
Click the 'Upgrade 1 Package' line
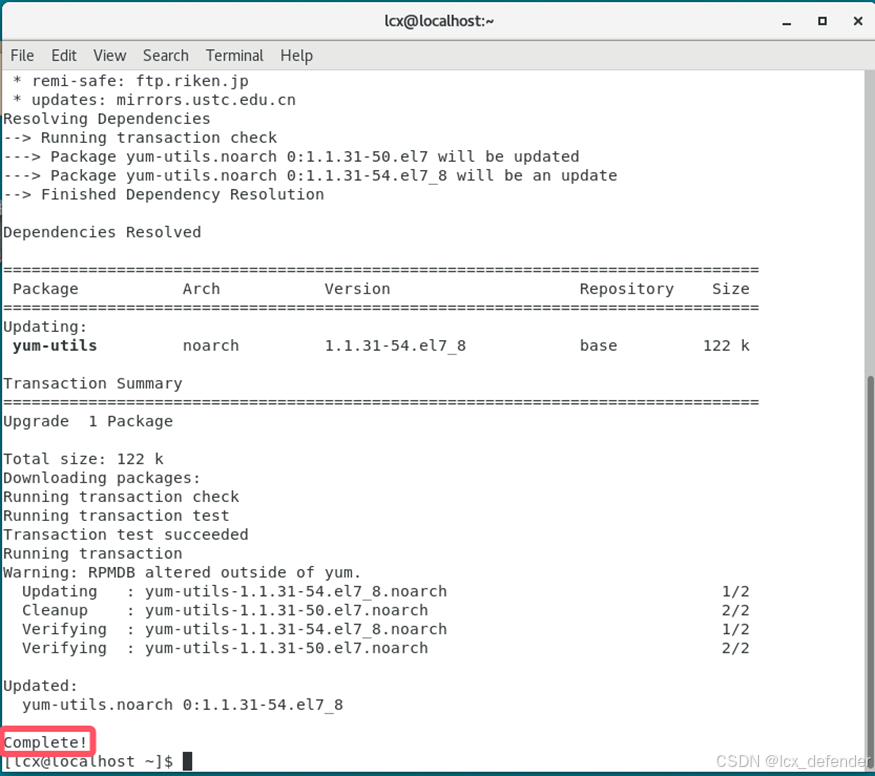88,422
